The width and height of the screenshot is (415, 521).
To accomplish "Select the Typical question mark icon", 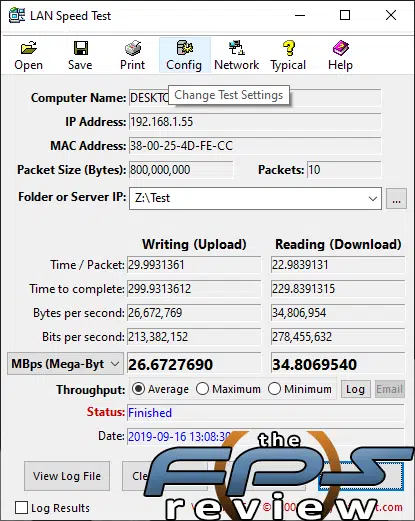I will tap(288, 55).
